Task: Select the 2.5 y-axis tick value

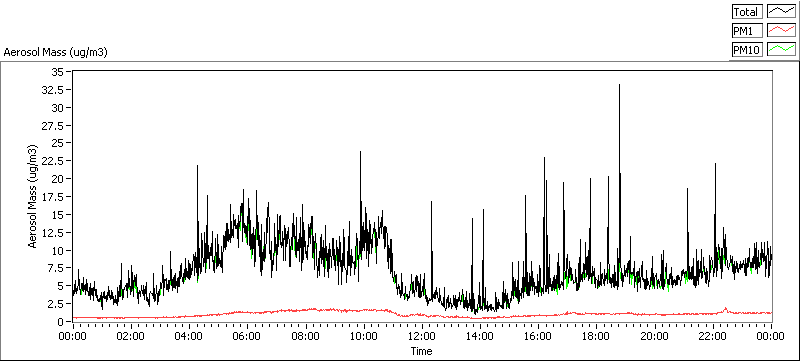Action: click(57, 304)
